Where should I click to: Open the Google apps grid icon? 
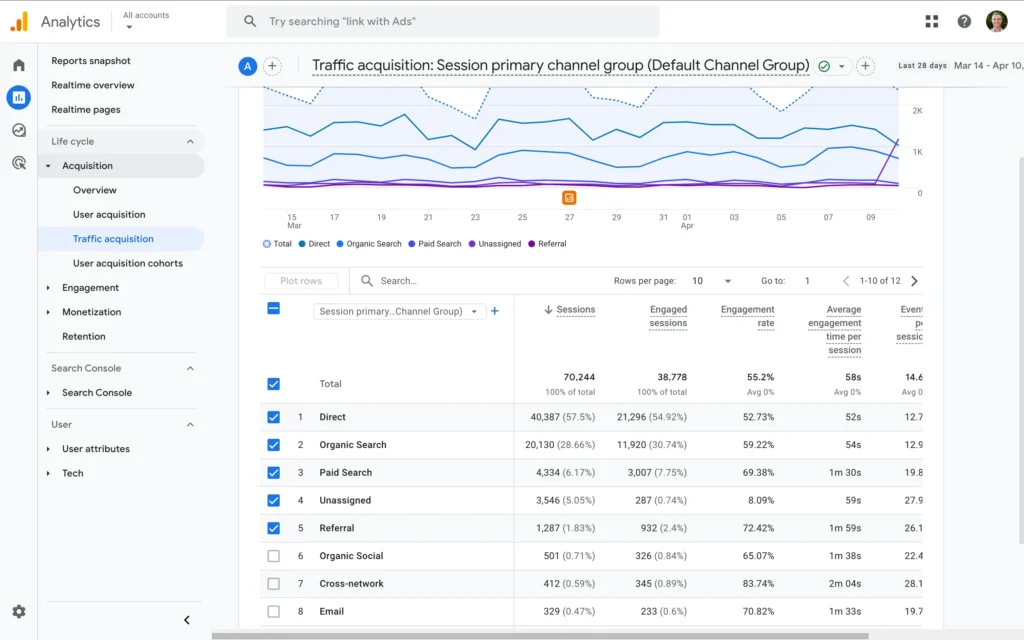point(932,21)
